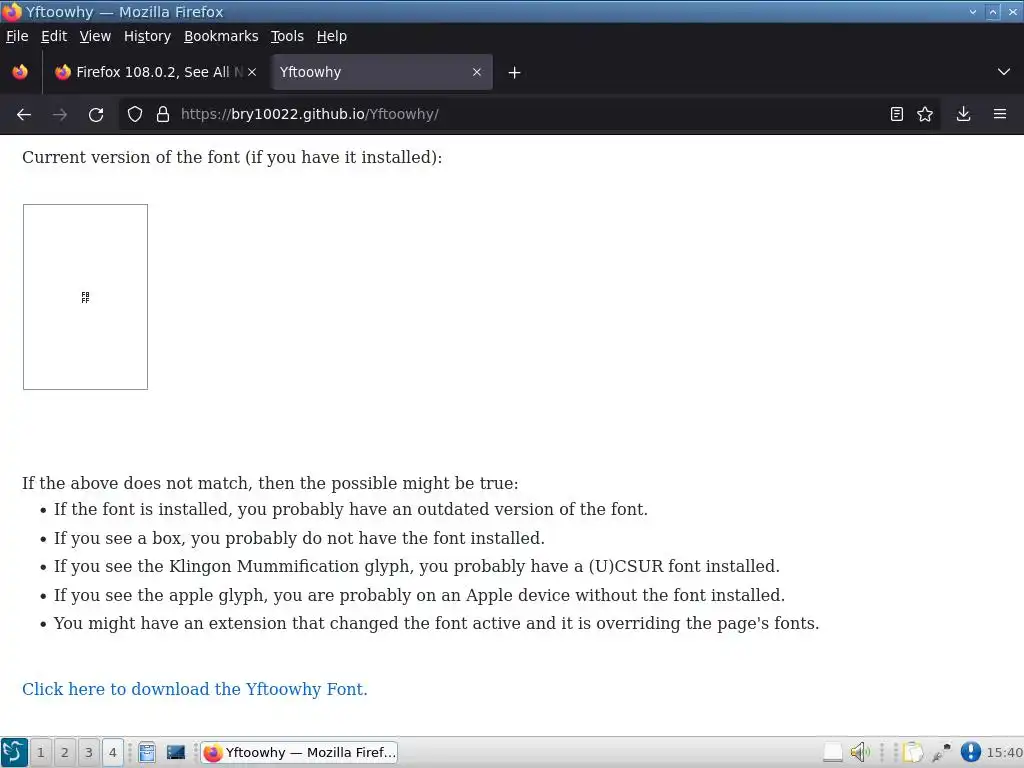The height and width of the screenshot is (768, 1024).
Task: Roll up the Firefox window
Action: (972, 12)
